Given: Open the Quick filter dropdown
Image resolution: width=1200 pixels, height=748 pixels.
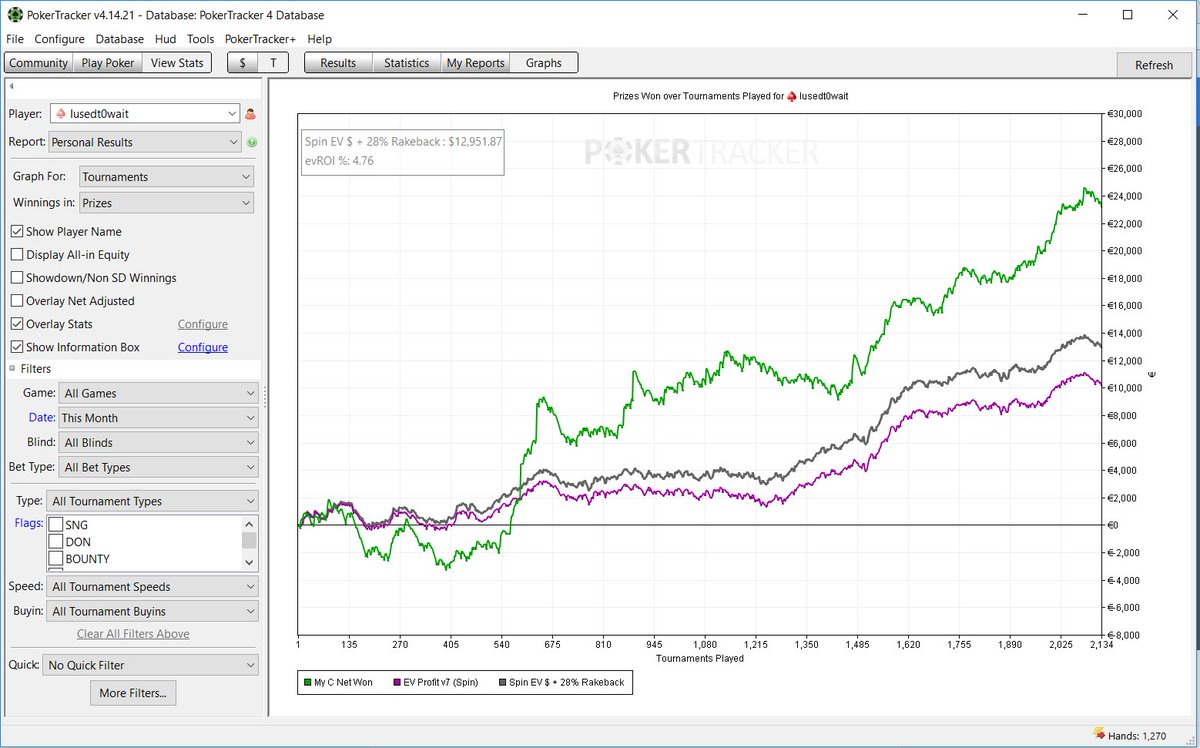Looking at the screenshot, I should tap(151, 664).
